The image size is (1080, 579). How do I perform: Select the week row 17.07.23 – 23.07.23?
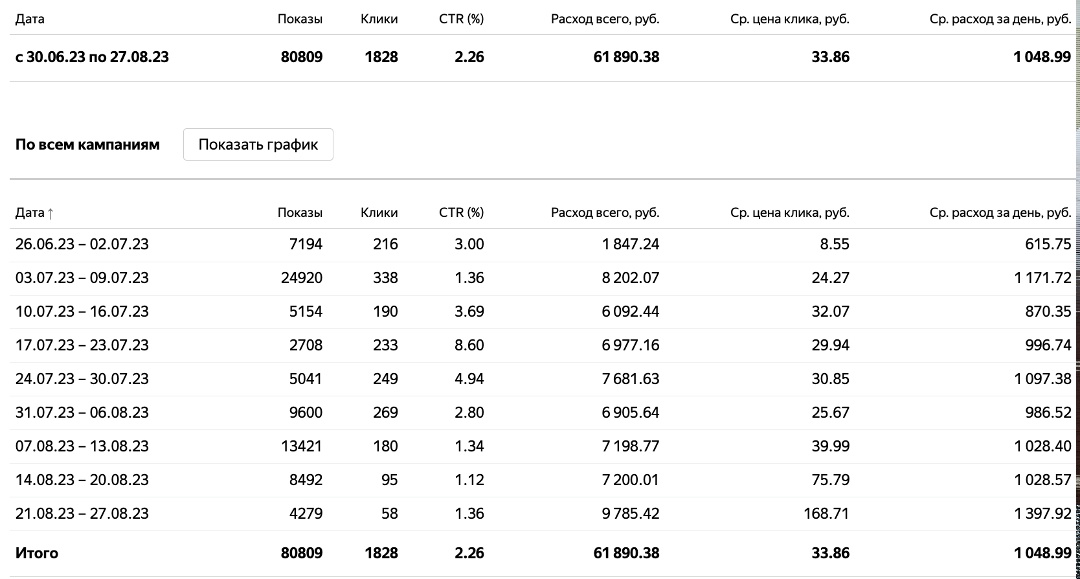[82, 345]
